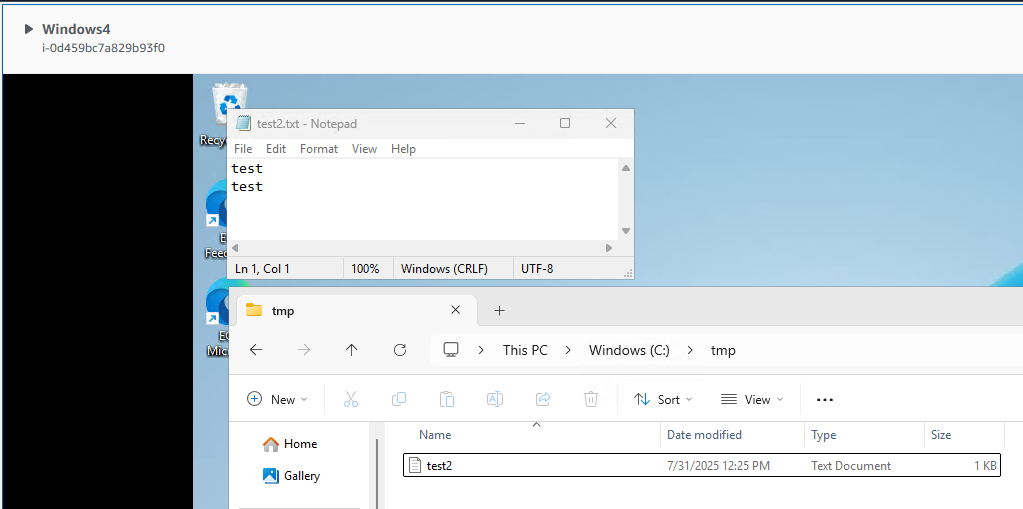Viewport: 1023px width, 509px height.
Task: Open the View dropdown
Action: click(752, 399)
